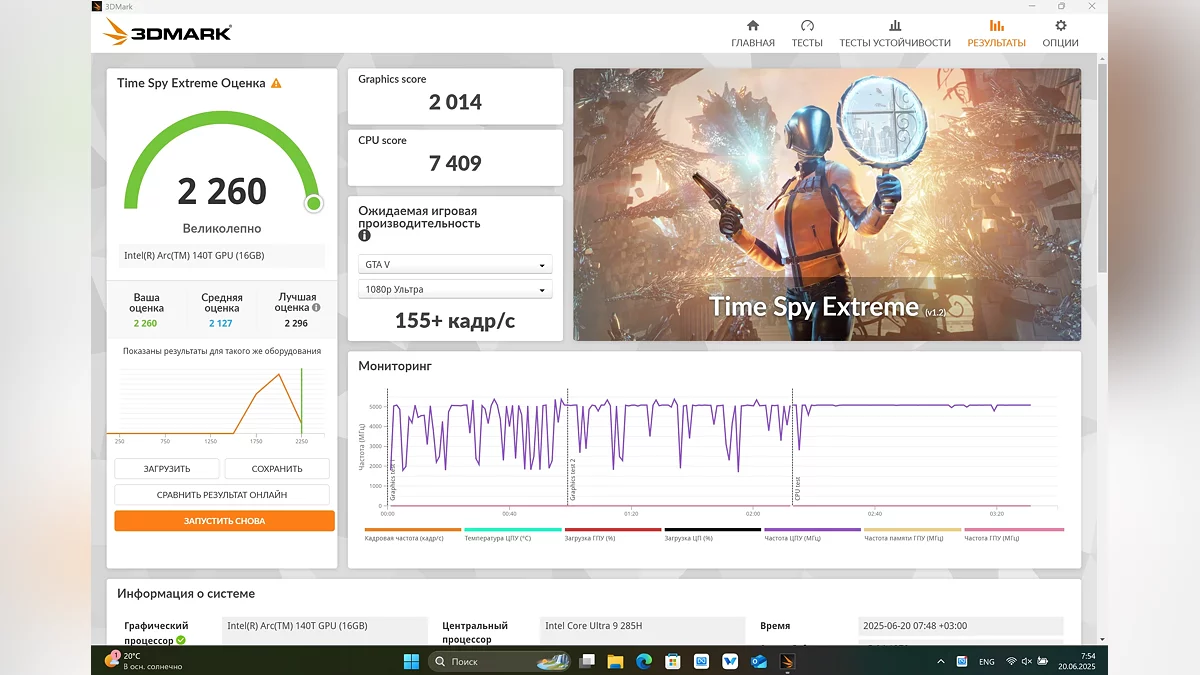Click the Ваша оценка value 2 260
Image resolution: width=1200 pixels, height=675 pixels.
click(146, 324)
